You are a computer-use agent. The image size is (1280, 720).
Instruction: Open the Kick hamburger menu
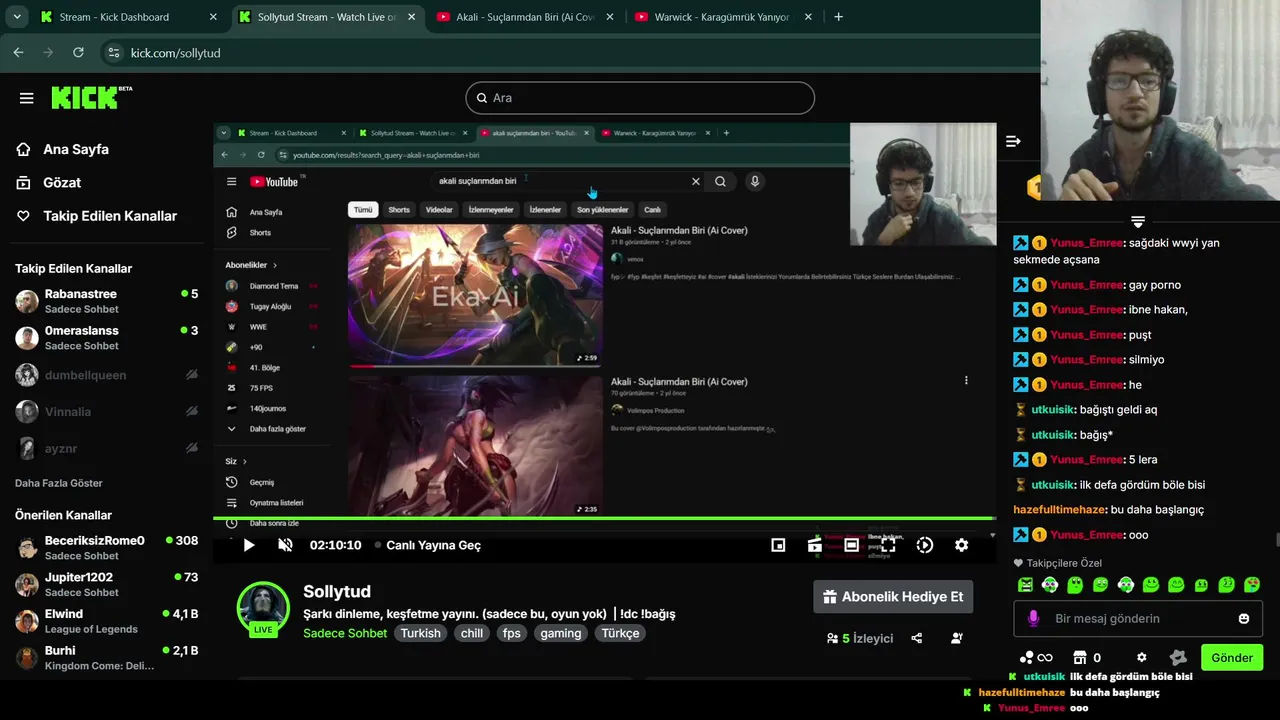pos(27,98)
